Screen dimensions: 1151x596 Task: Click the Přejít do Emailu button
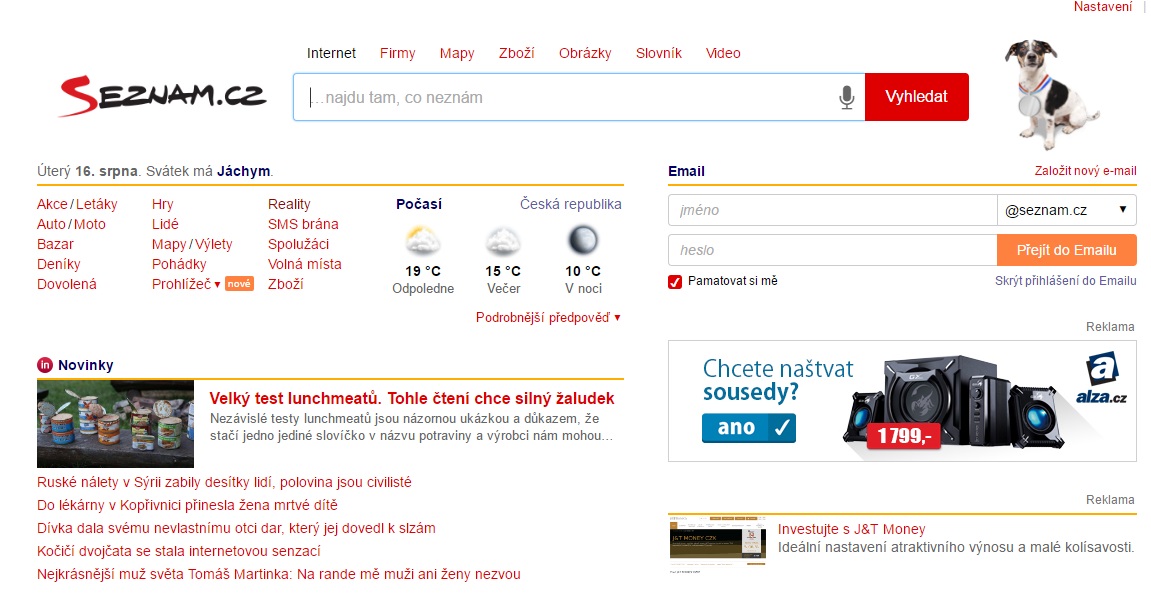(1067, 250)
